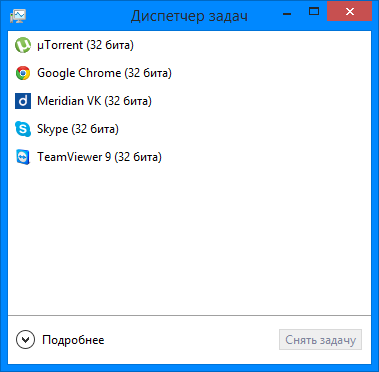This screenshot has height=372, width=379.
Task: Open the Task Manager title bar system icon
Action: [18, 16]
